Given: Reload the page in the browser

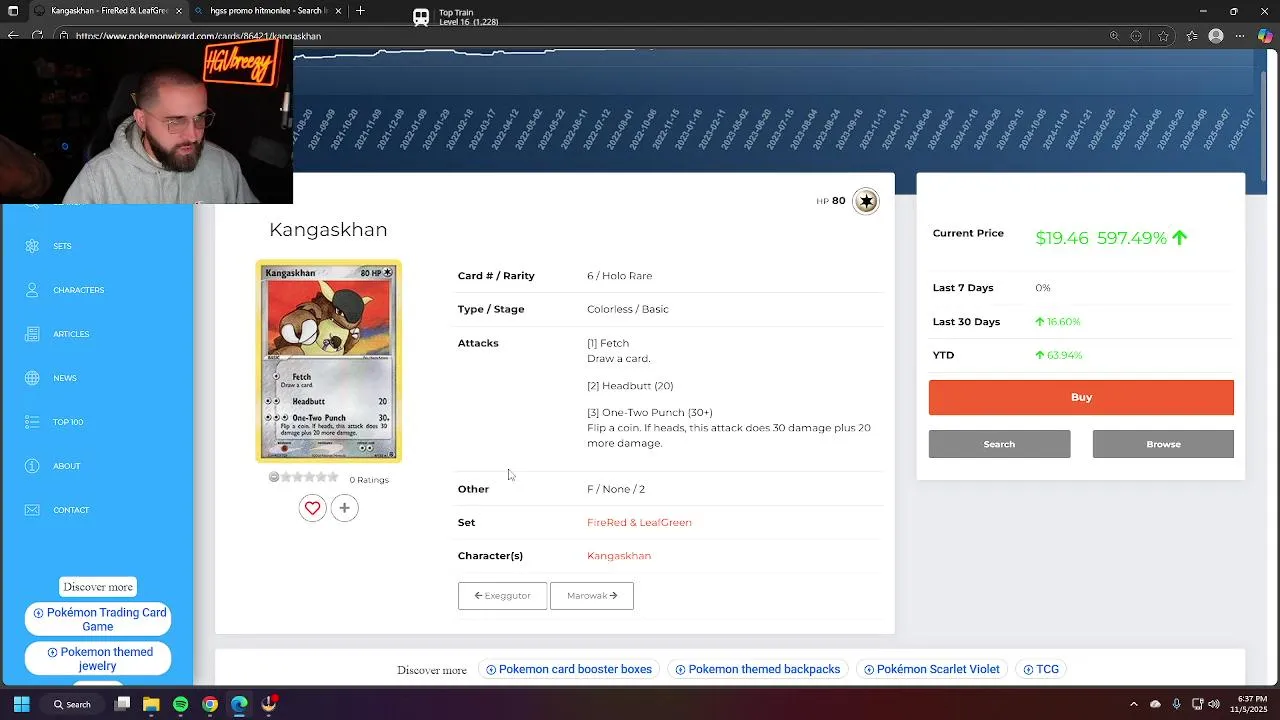Looking at the screenshot, I should pyautogui.click(x=37, y=36).
